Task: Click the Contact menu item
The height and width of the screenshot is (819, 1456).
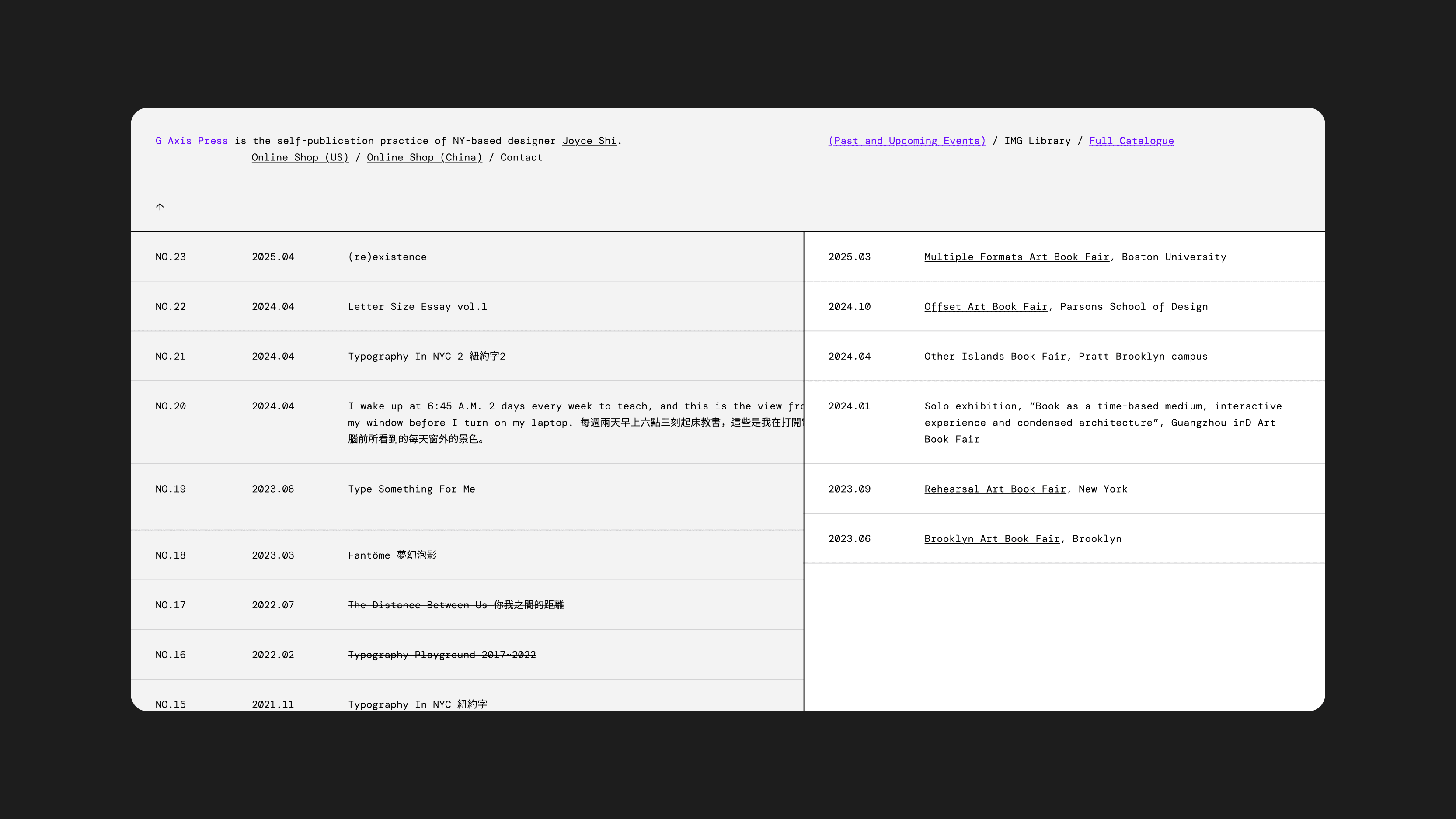Action: point(521,158)
